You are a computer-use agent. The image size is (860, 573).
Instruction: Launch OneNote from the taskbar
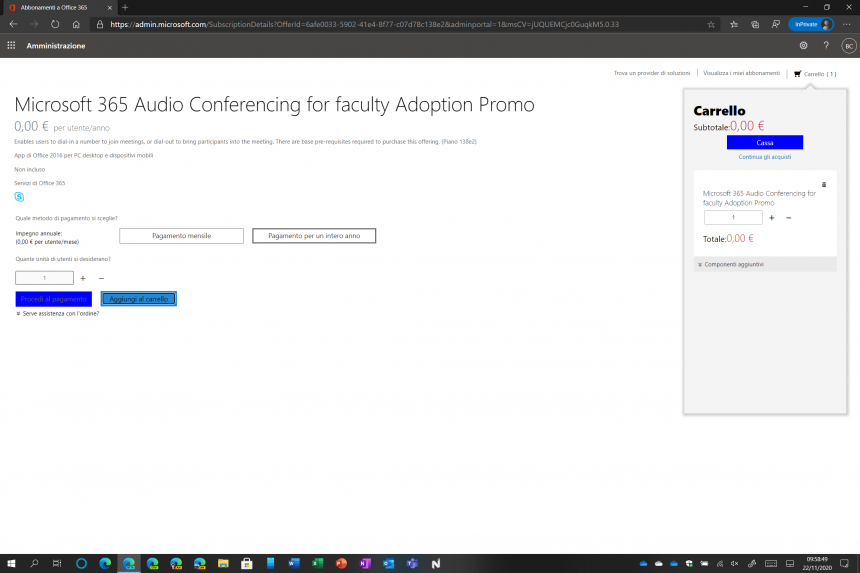(x=365, y=563)
